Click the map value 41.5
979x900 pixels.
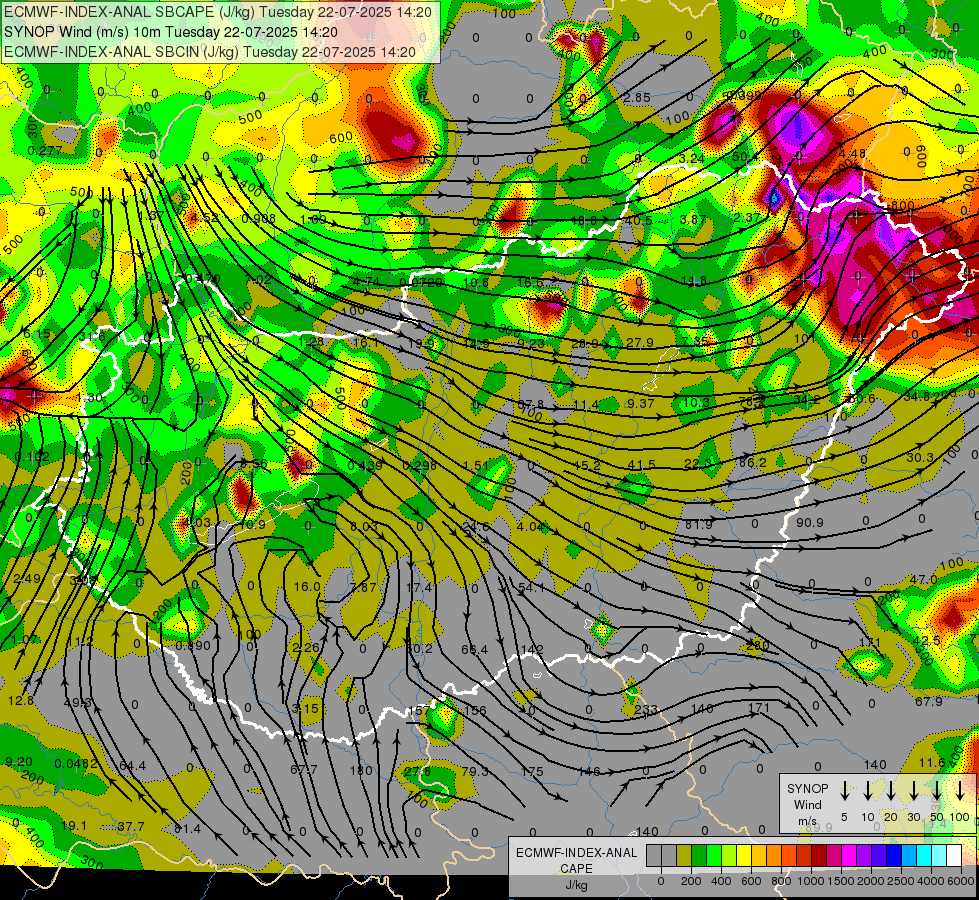pyautogui.click(x=642, y=464)
